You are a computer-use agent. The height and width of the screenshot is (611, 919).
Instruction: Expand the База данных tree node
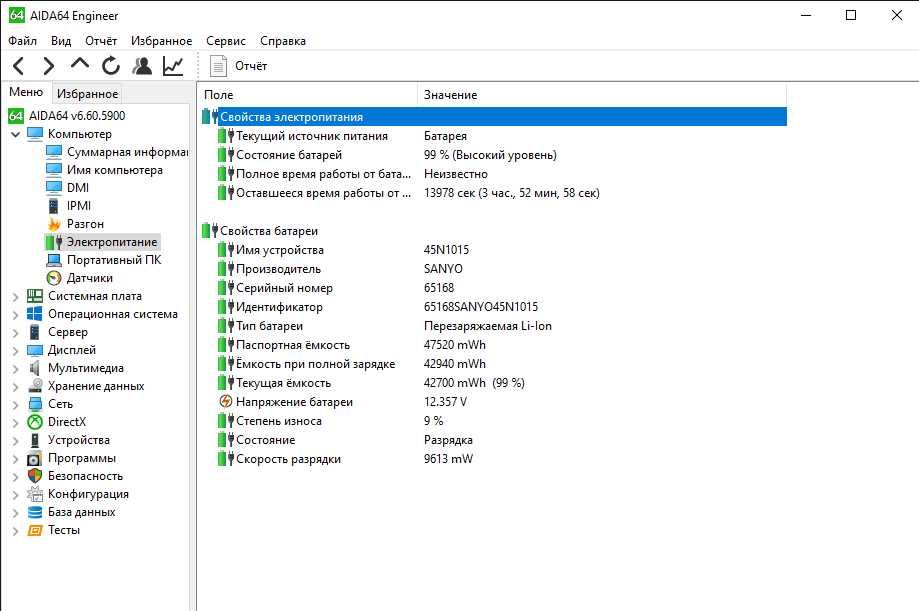pos(16,513)
